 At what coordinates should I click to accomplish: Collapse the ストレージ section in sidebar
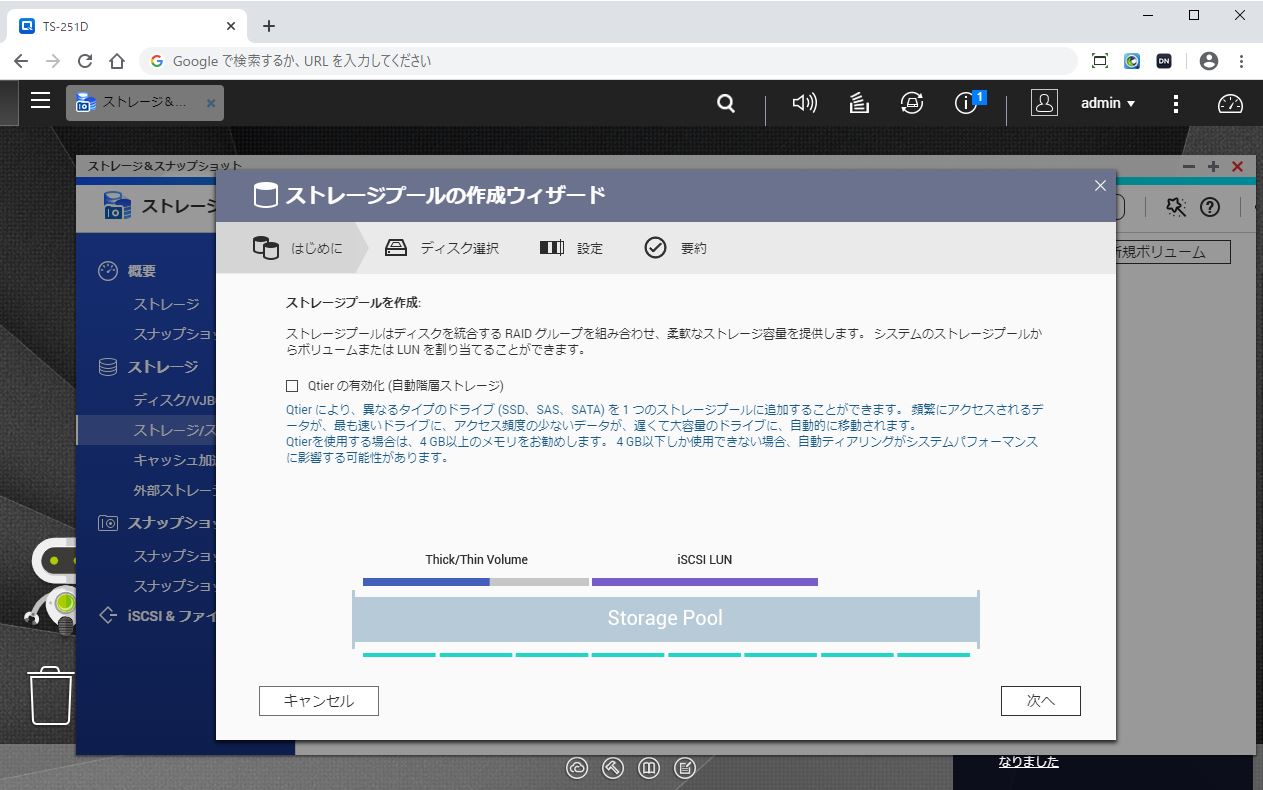[x=161, y=367]
